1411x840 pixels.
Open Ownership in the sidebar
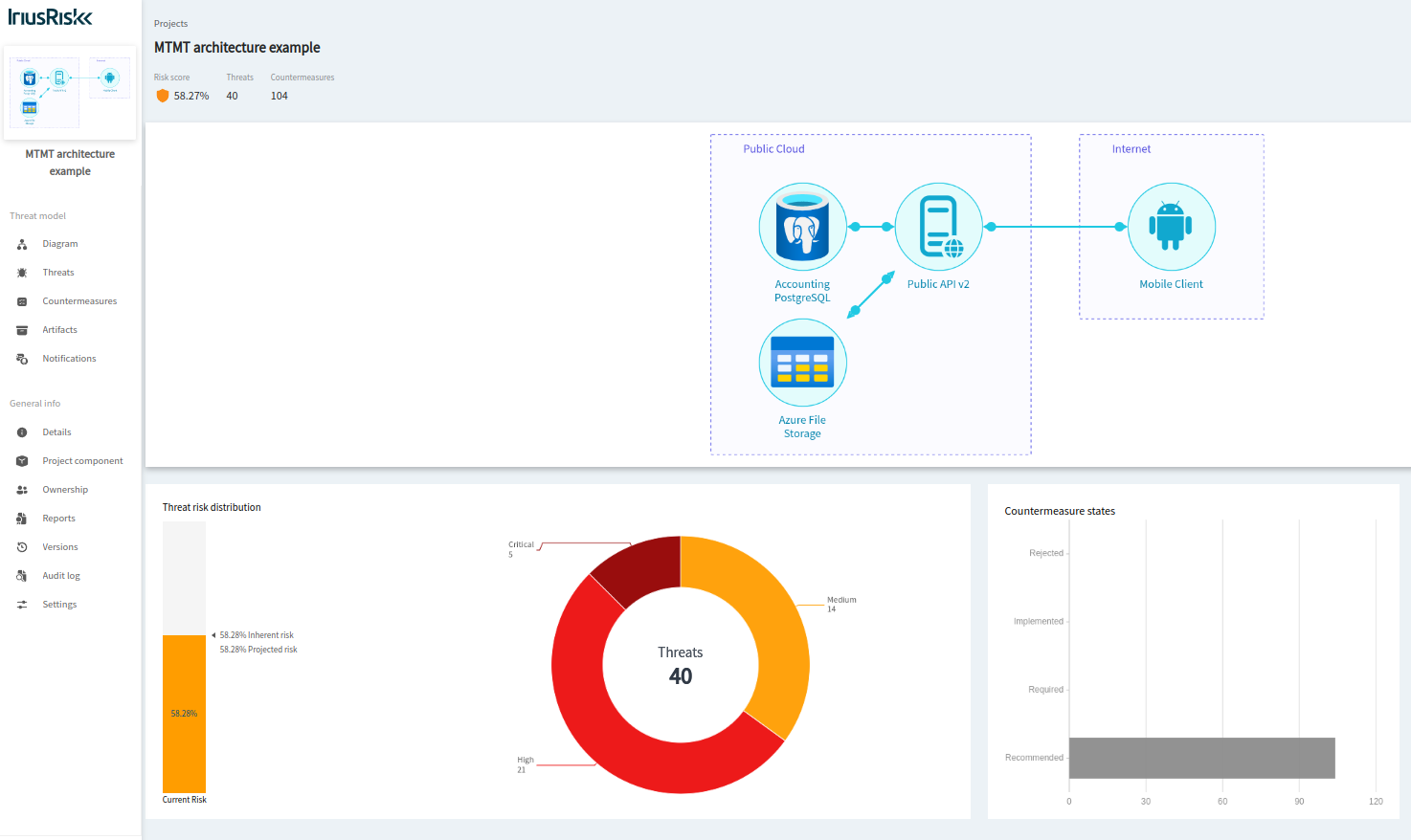[x=64, y=489]
